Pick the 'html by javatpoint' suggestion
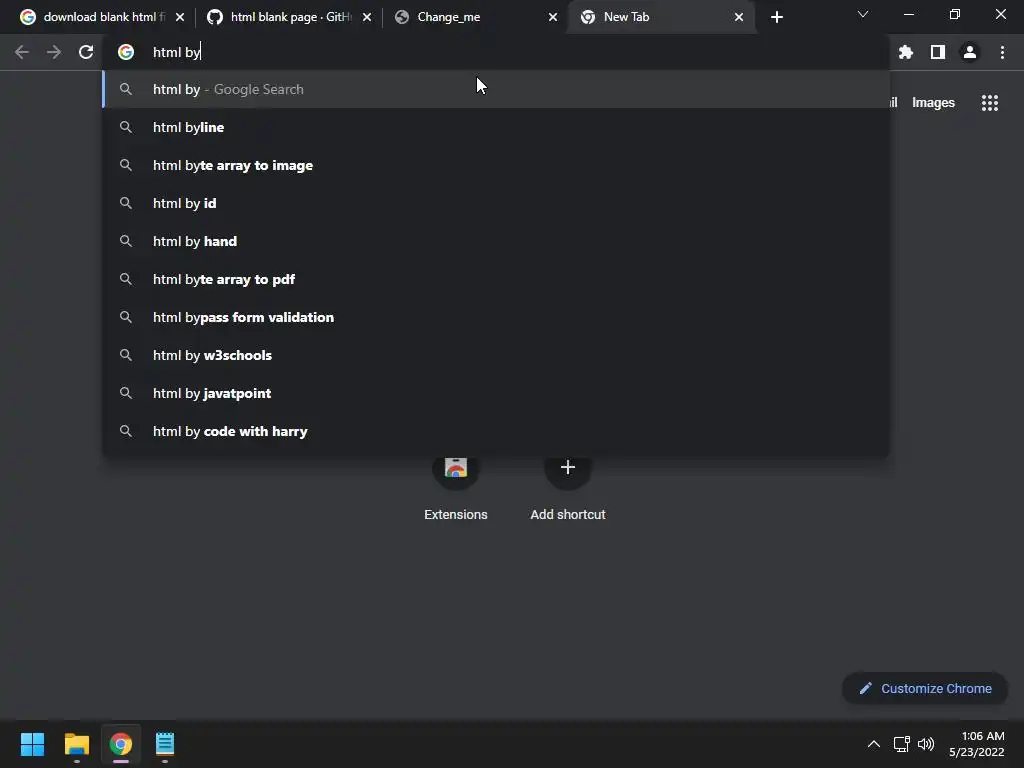Viewport: 1024px width, 768px height. point(495,393)
